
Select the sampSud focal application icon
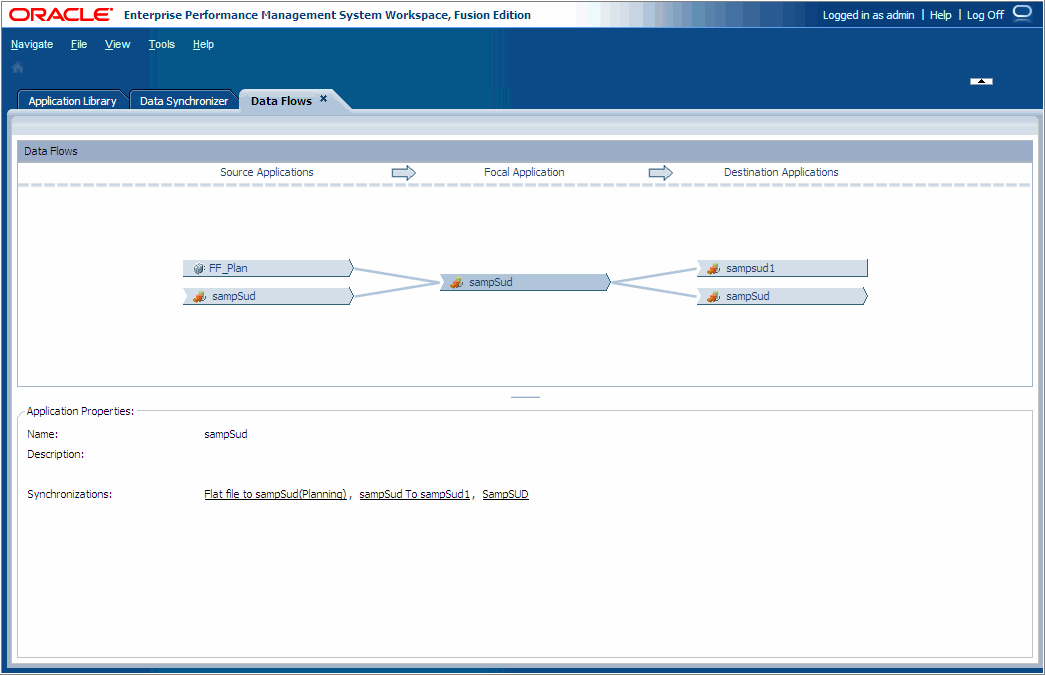tap(455, 282)
